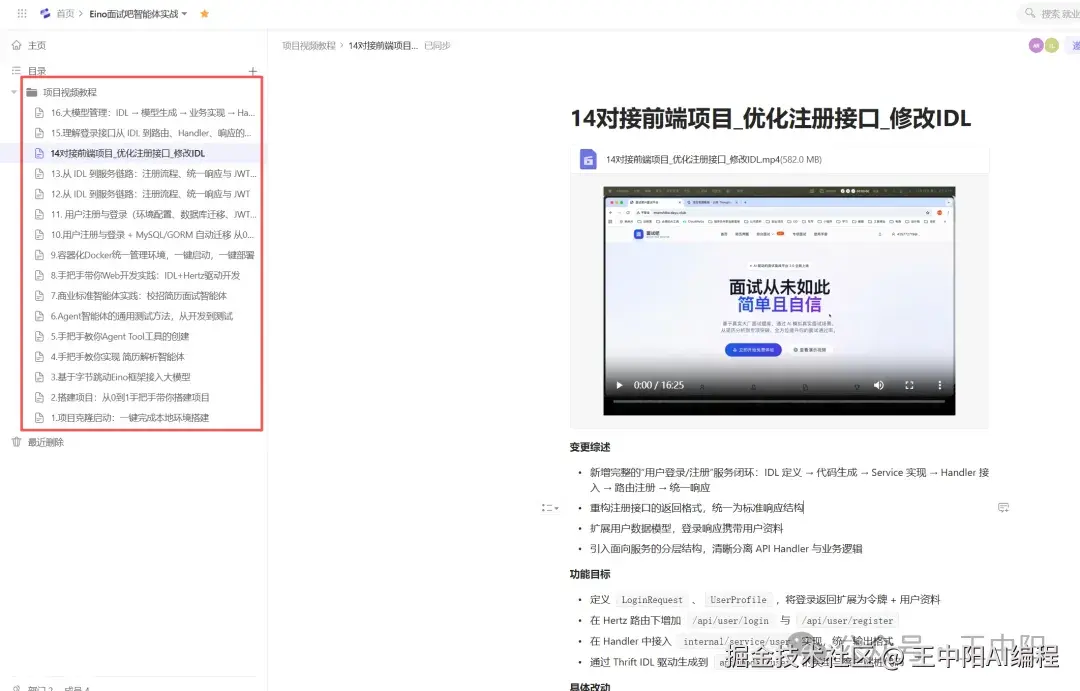Select 14对接前端项目_优化注册接口_修改IDL in the tree
This screenshot has width=1080, height=691.
(x=127, y=153)
